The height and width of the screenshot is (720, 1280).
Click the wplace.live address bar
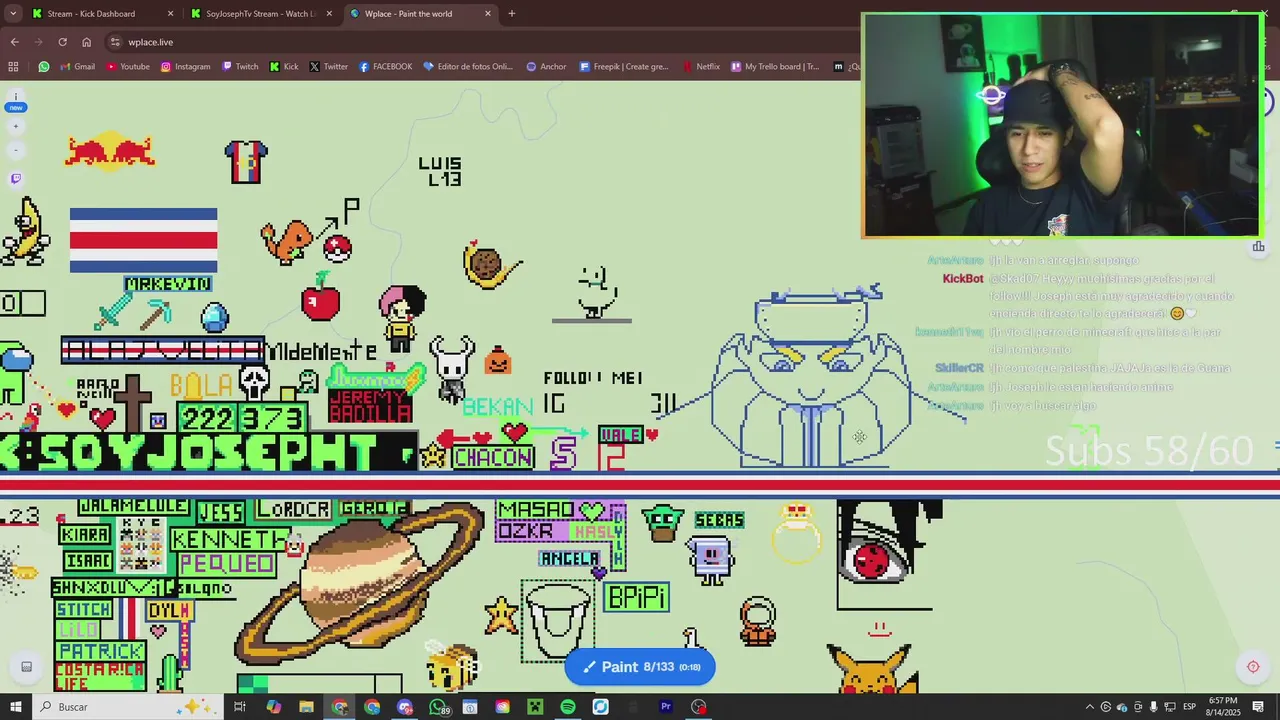[480, 42]
